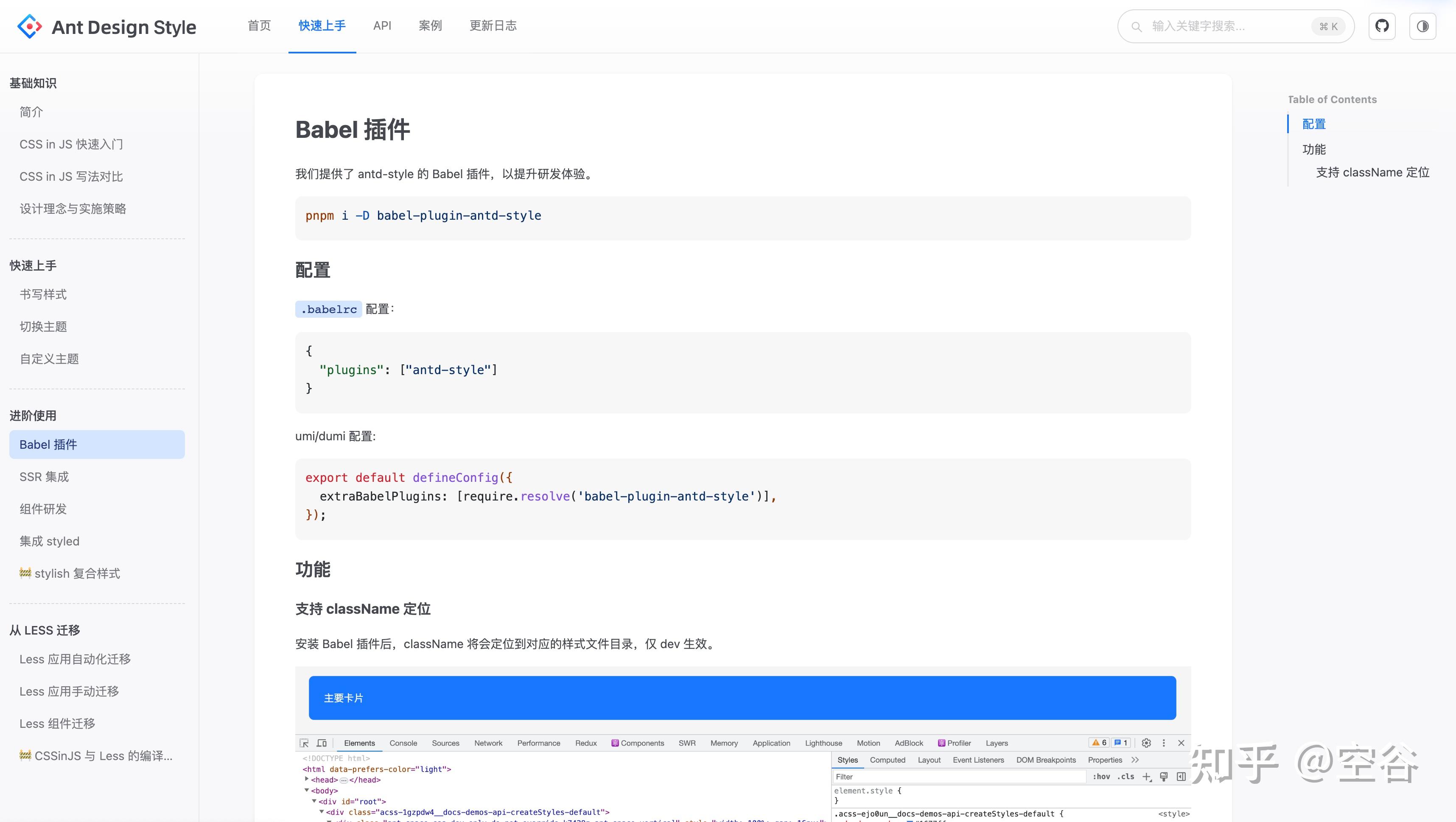
Task: Open the Console tab in DevTools
Action: pyautogui.click(x=403, y=743)
